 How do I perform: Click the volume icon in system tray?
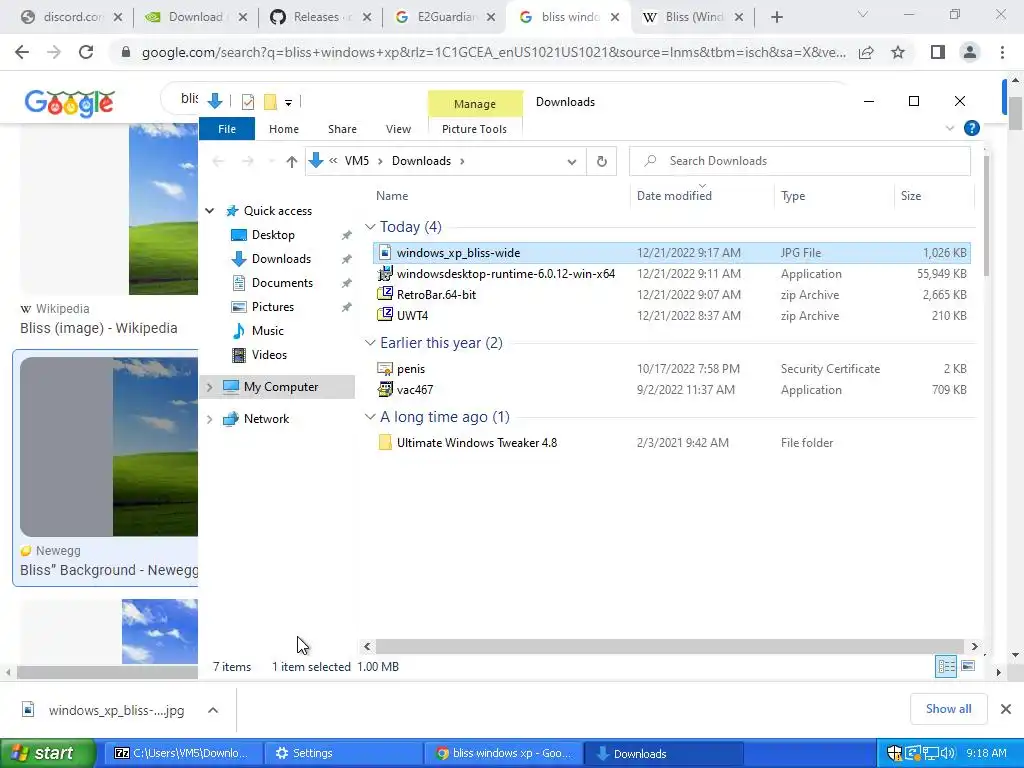(948, 754)
